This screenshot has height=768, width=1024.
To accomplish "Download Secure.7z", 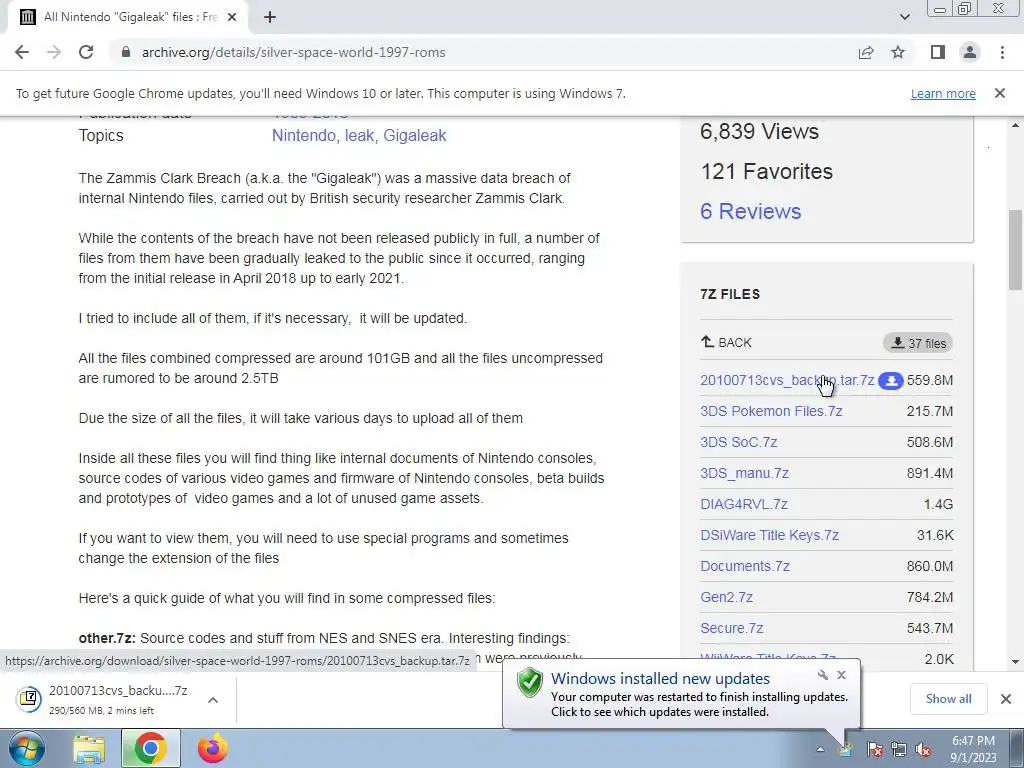I will [x=731, y=628].
